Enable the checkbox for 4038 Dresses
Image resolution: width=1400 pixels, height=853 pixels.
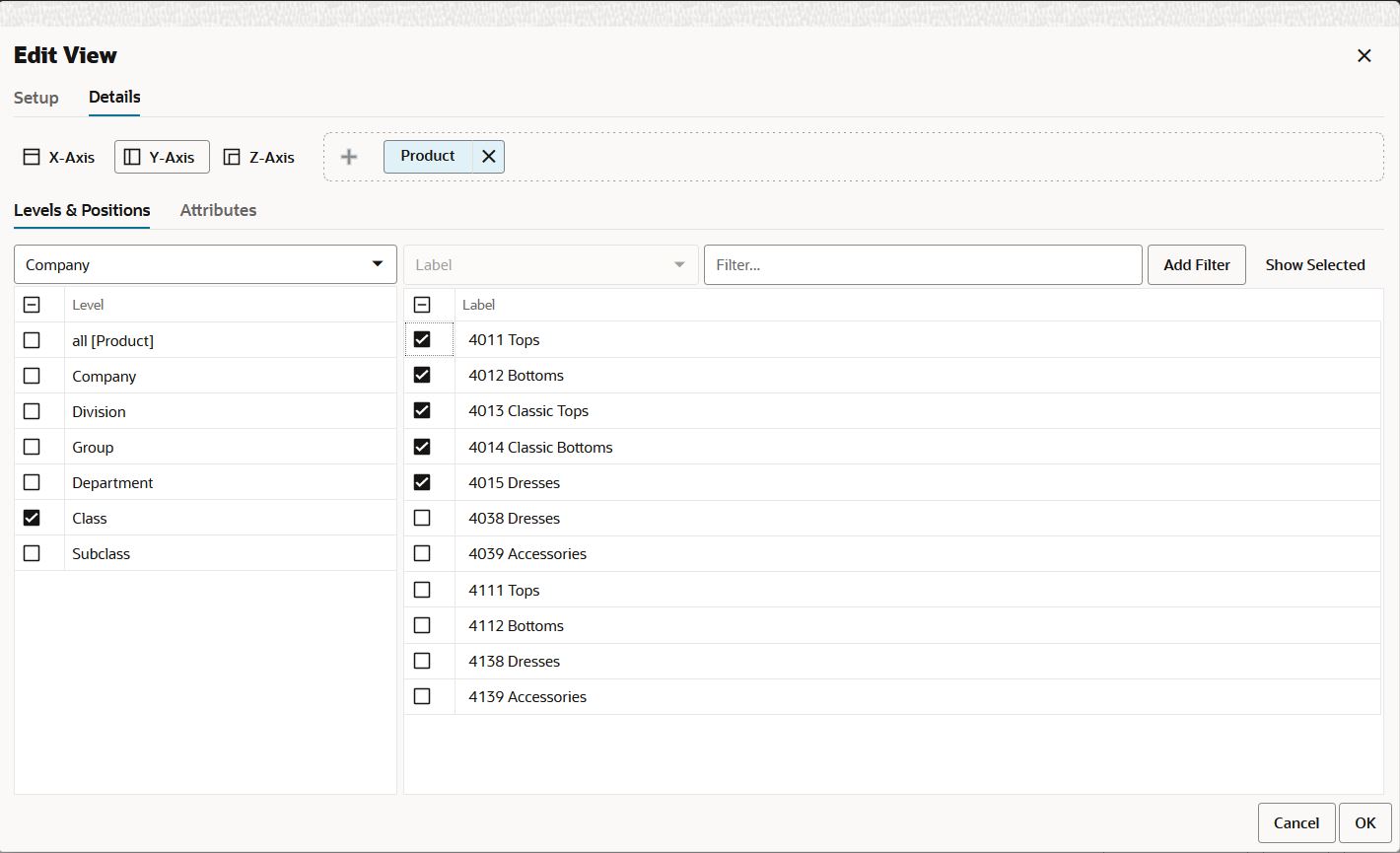tap(423, 518)
